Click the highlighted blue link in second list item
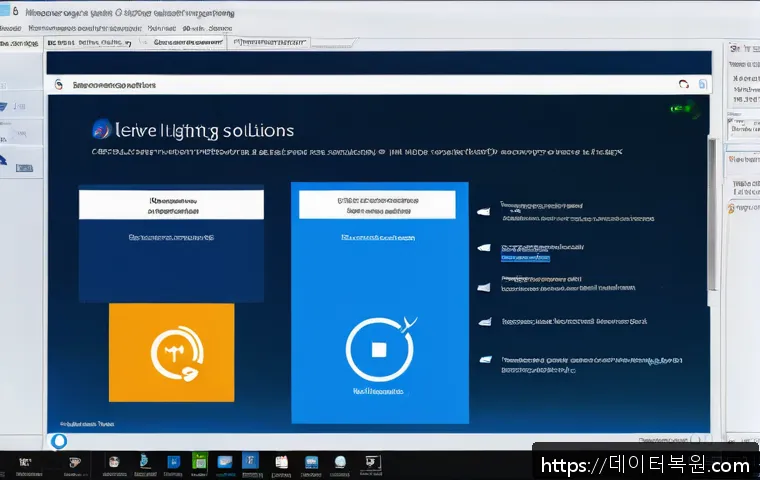This screenshot has width=760, height=480. (526, 257)
